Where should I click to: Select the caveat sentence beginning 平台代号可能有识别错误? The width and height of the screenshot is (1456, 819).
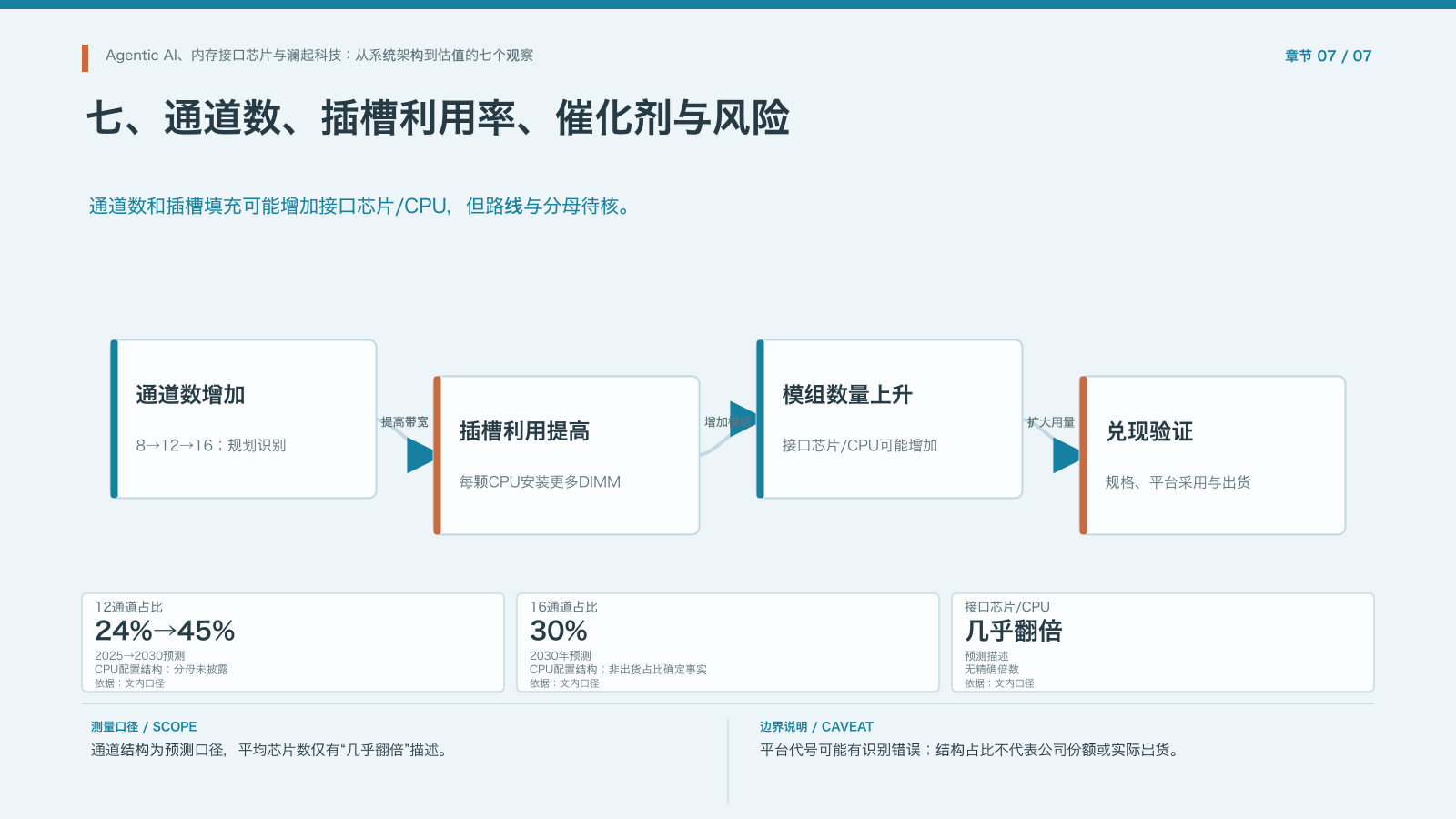click(x=971, y=750)
